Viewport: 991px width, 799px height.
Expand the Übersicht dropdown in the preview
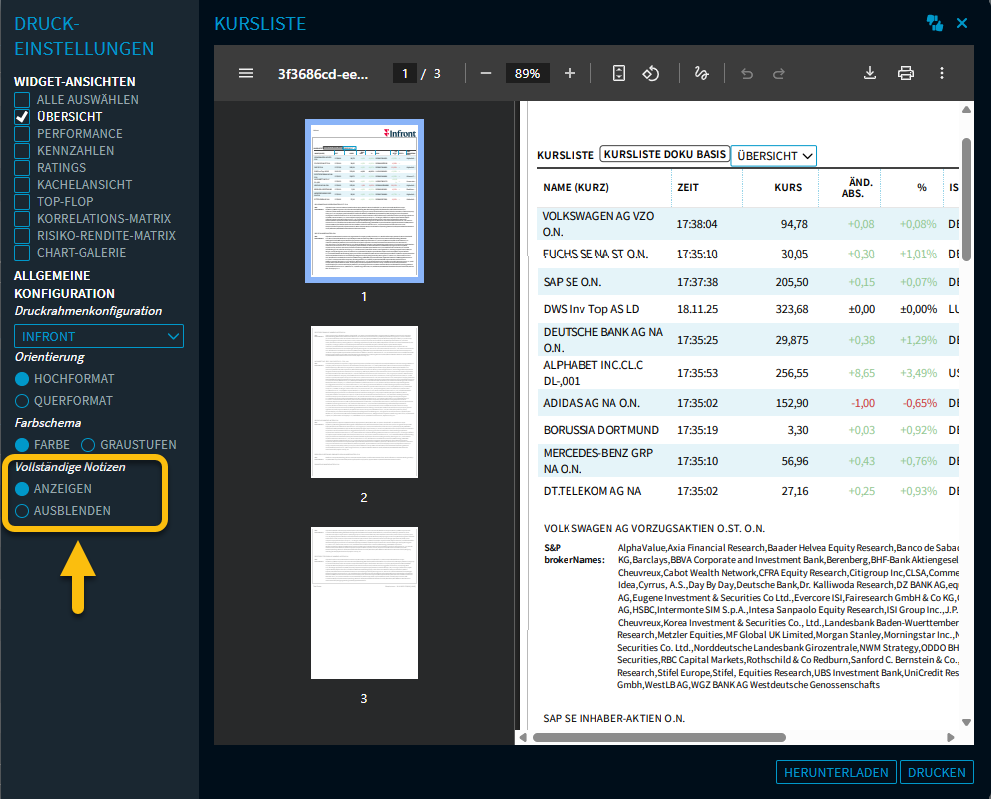tap(774, 156)
